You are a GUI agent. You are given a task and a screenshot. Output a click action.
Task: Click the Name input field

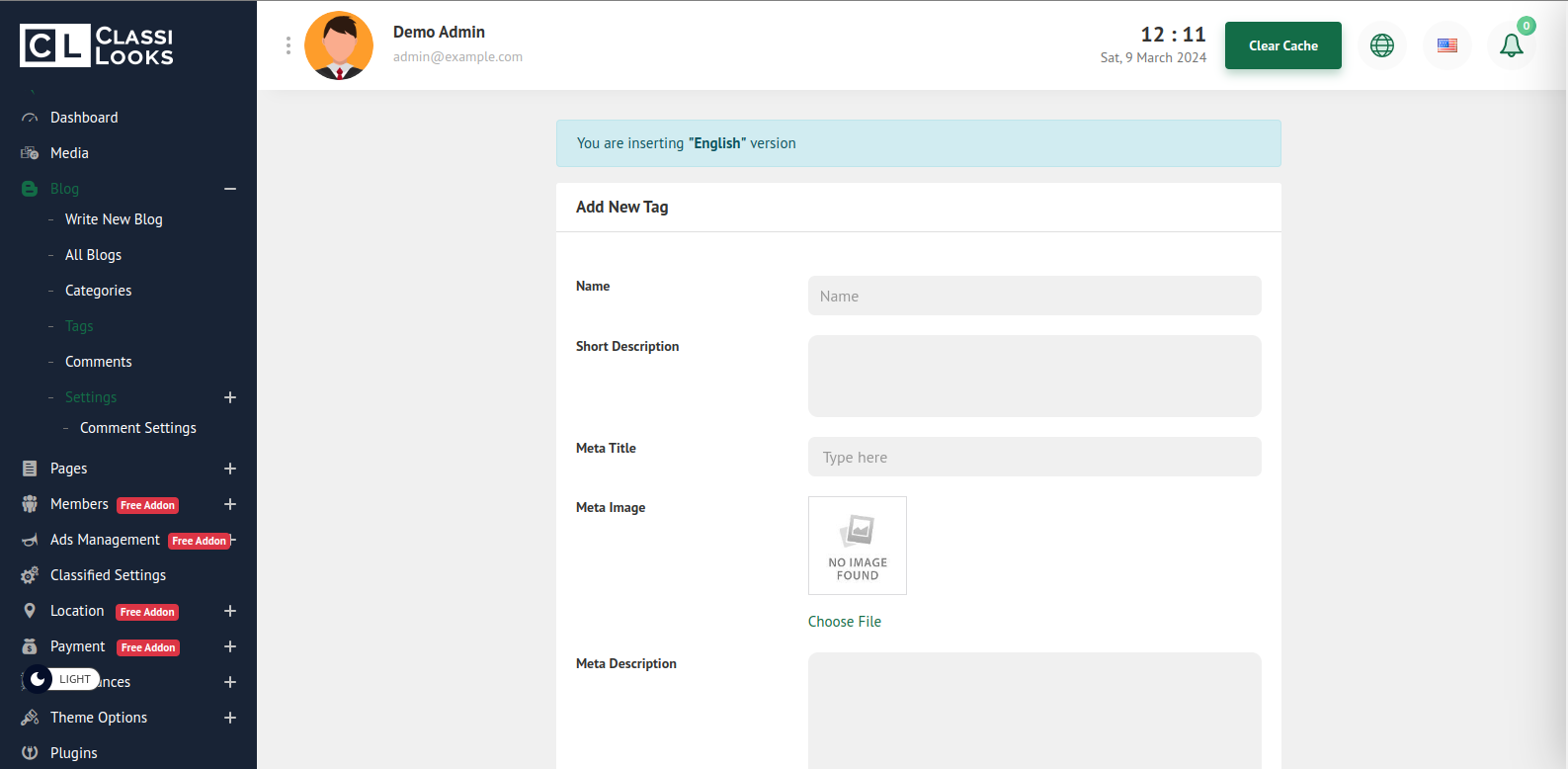(x=1033, y=296)
